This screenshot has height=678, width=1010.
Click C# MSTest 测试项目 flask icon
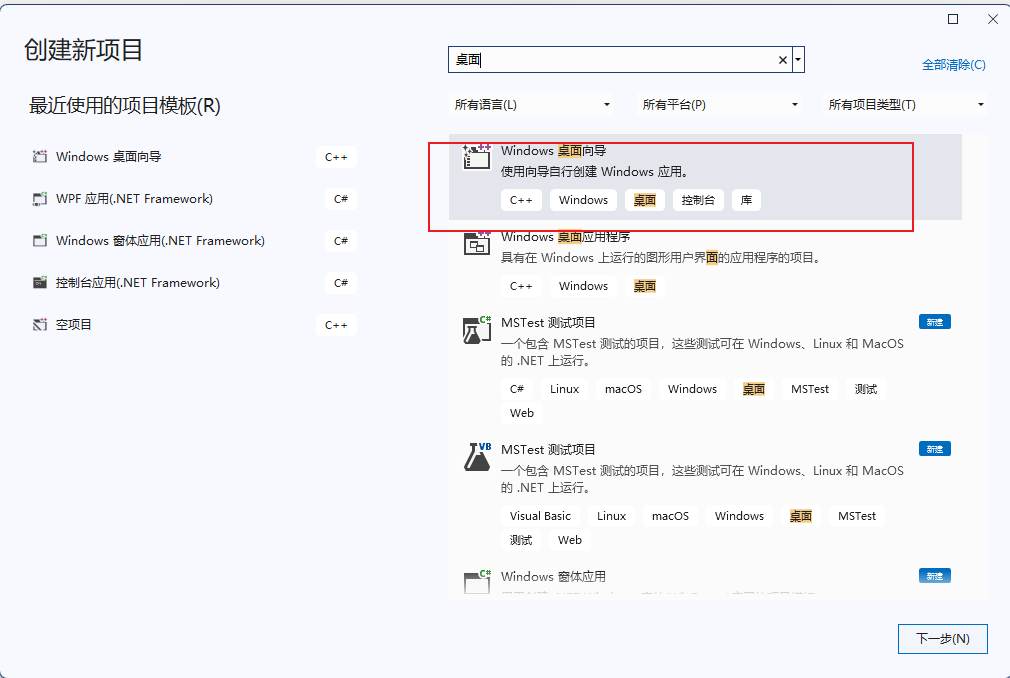pos(477,329)
